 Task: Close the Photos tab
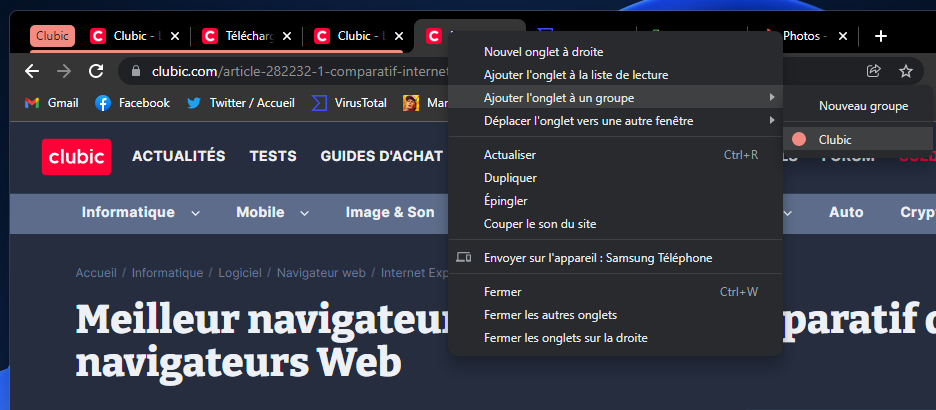[x=842, y=36]
